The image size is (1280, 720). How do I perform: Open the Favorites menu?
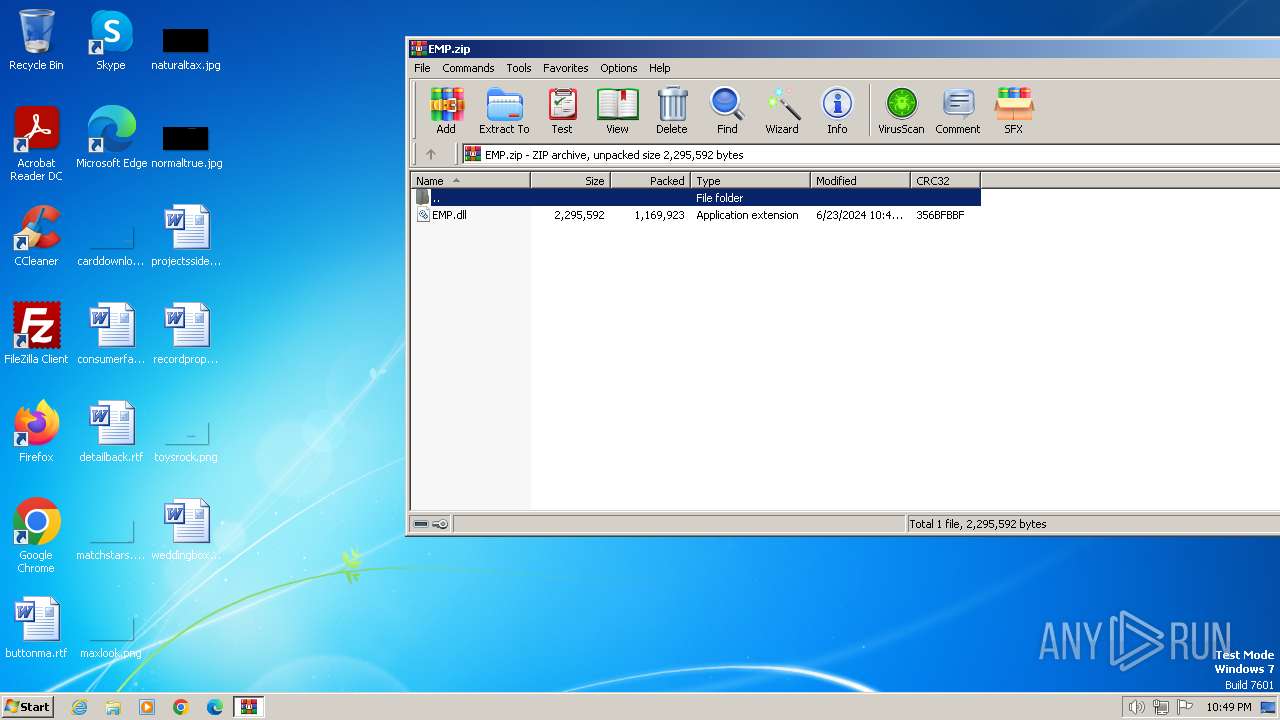[x=566, y=68]
